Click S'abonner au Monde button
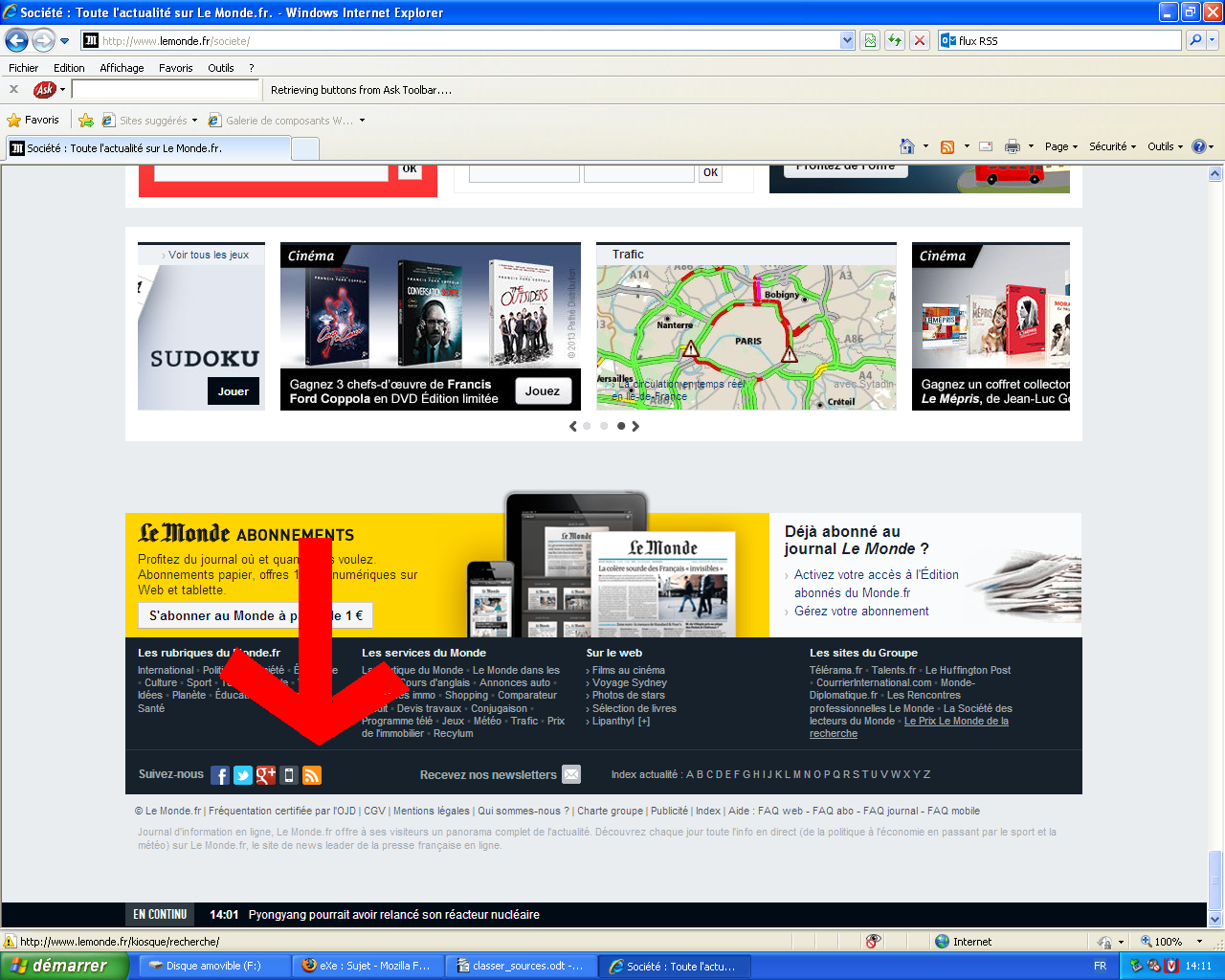Image resolution: width=1225 pixels, height=980 pixels. coord(256,615)
